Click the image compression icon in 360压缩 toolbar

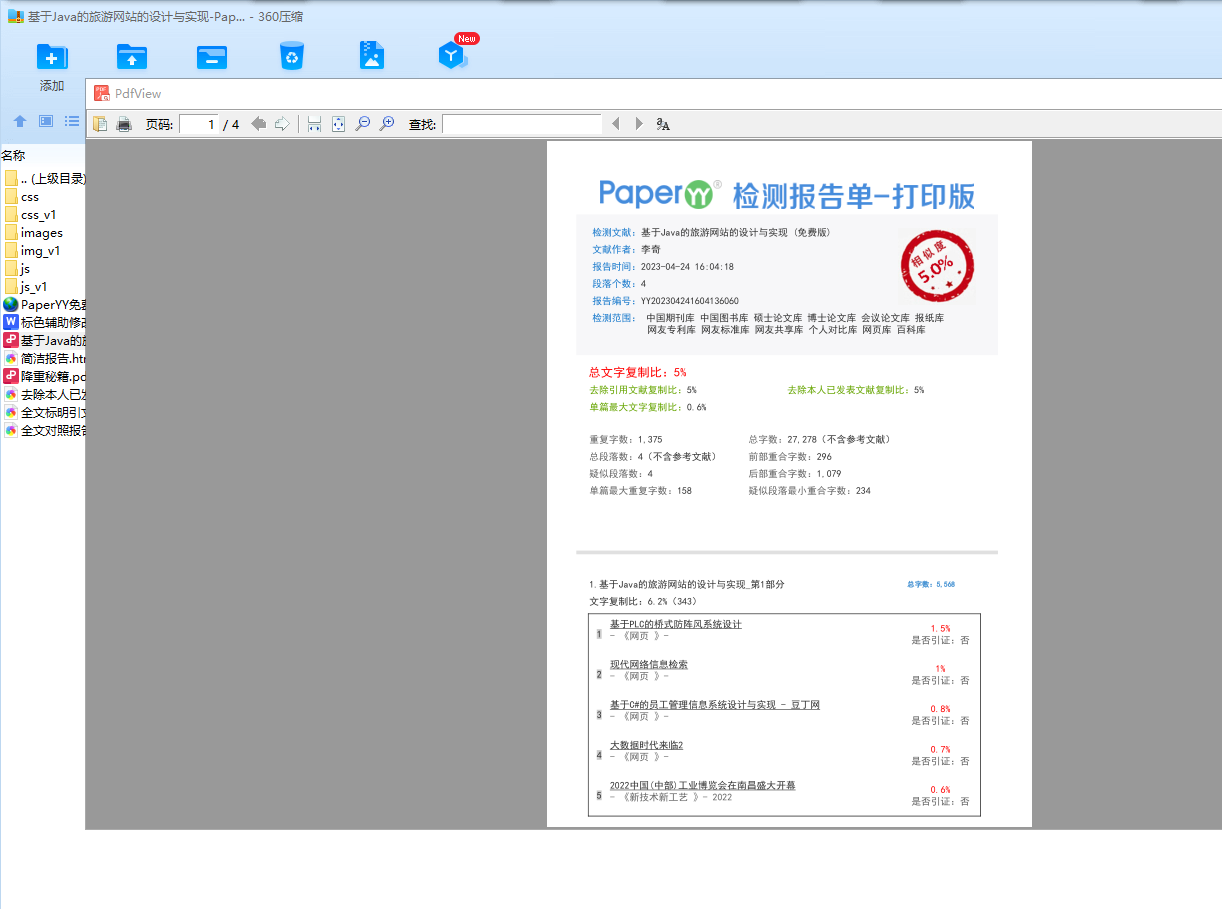tap(372, 55)
